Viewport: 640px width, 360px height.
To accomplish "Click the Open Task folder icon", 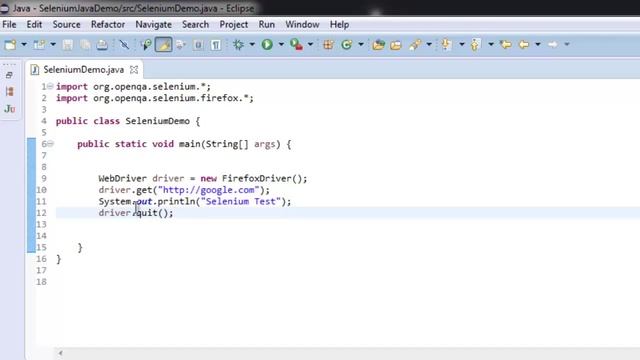I will click(x=396, y=44).
